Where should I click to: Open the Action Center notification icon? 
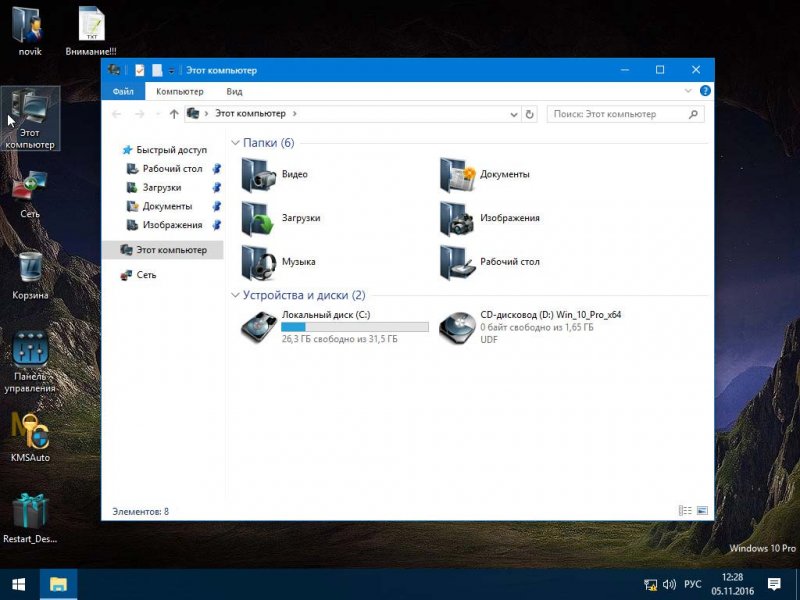tap(774, 585)
